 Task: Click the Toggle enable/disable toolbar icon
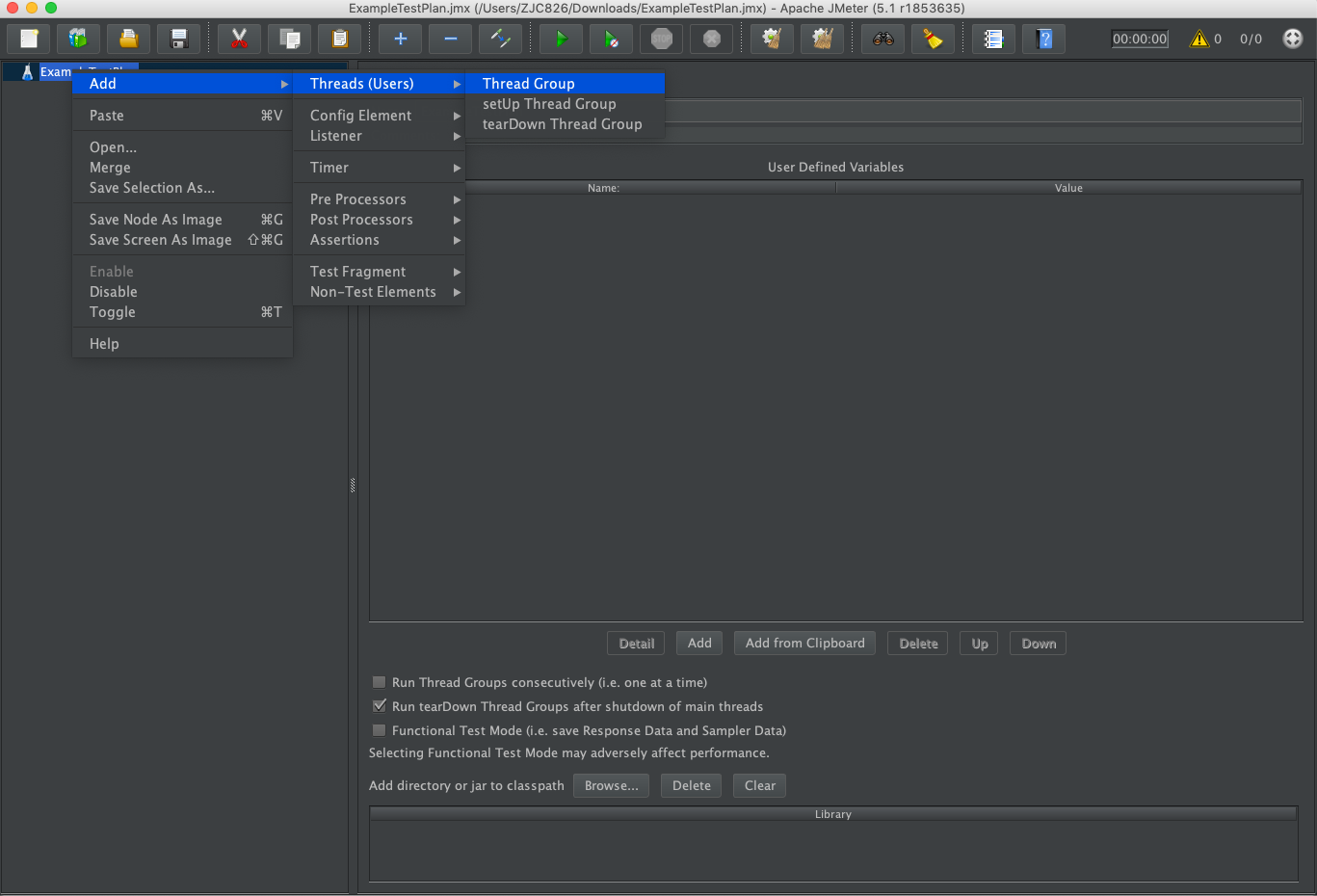(500, 39)
